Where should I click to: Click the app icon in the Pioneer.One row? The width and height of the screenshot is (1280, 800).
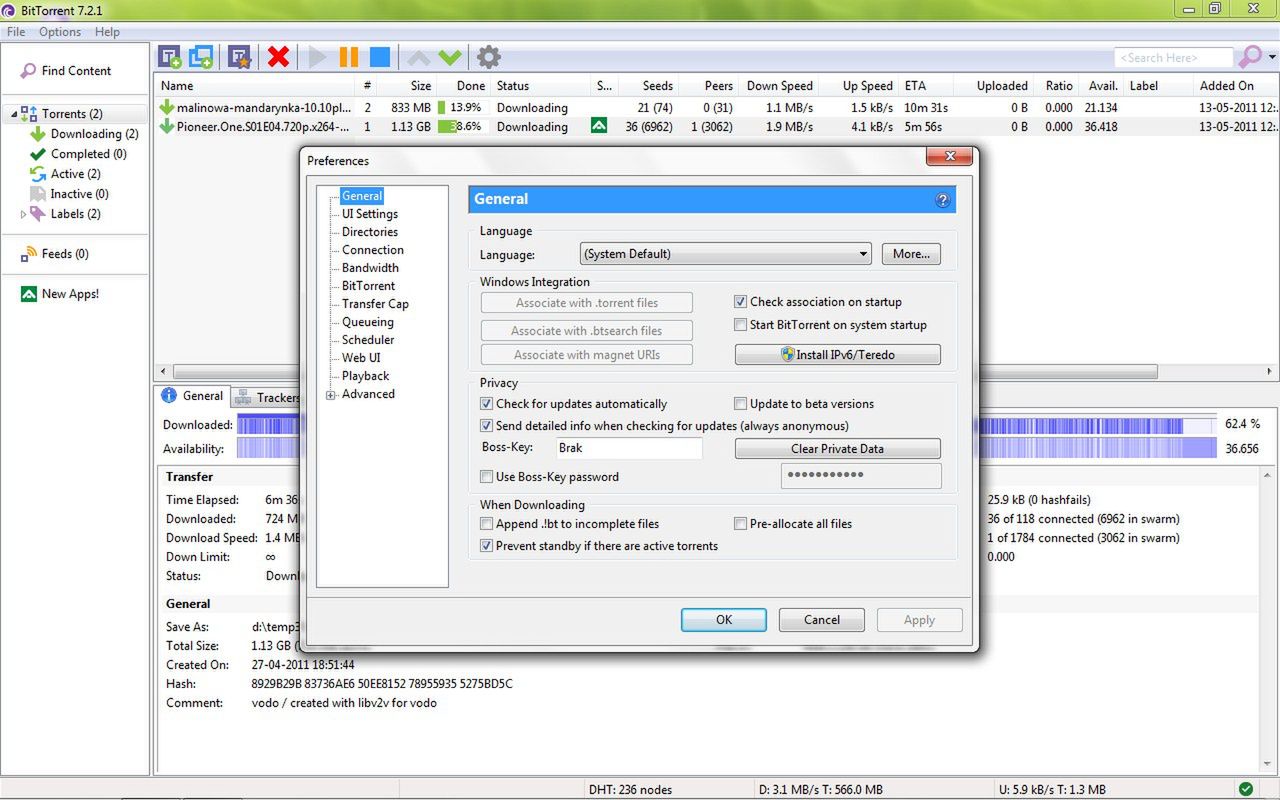pyautogui.click(x=599, y=126)
